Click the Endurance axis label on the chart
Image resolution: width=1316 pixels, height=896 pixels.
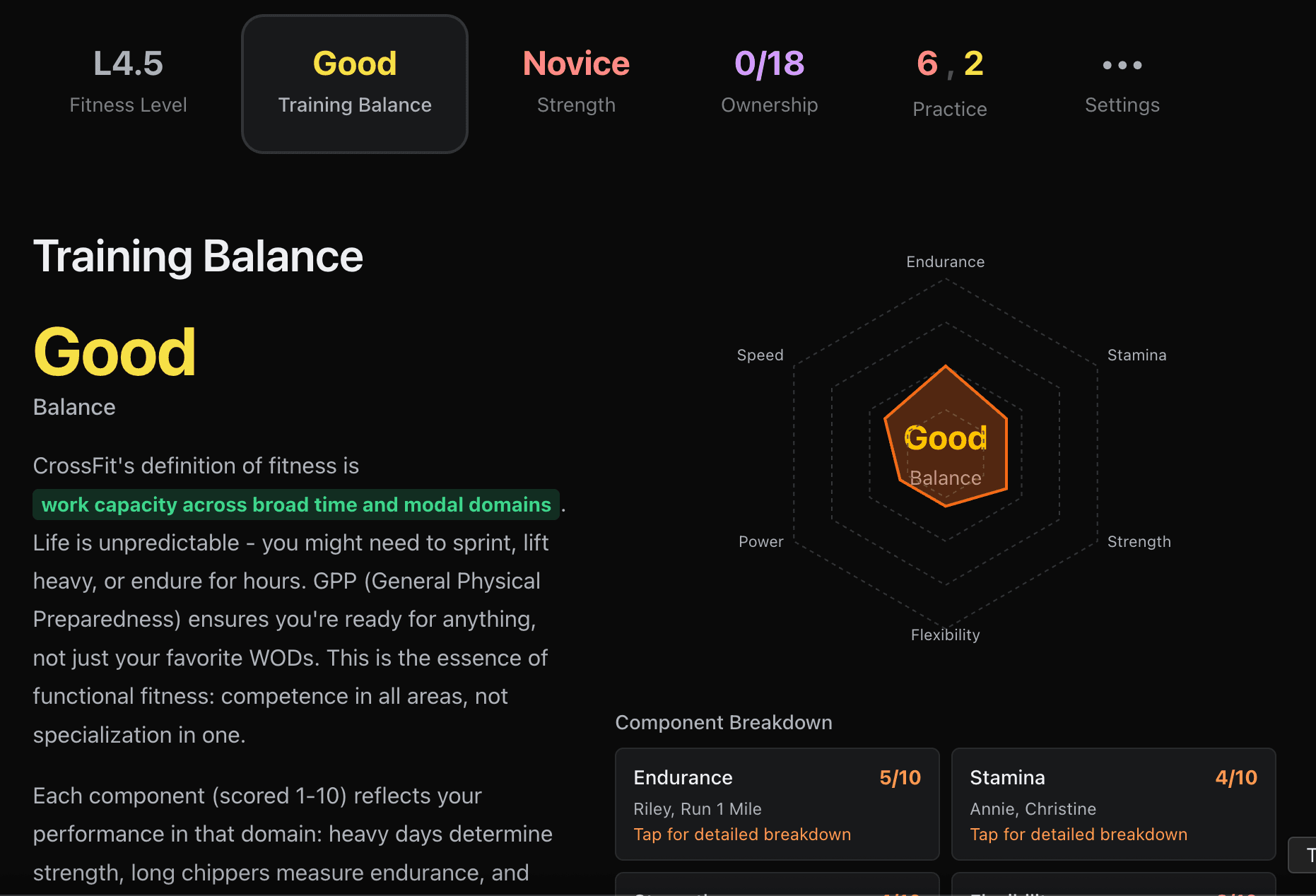[945, 261]
